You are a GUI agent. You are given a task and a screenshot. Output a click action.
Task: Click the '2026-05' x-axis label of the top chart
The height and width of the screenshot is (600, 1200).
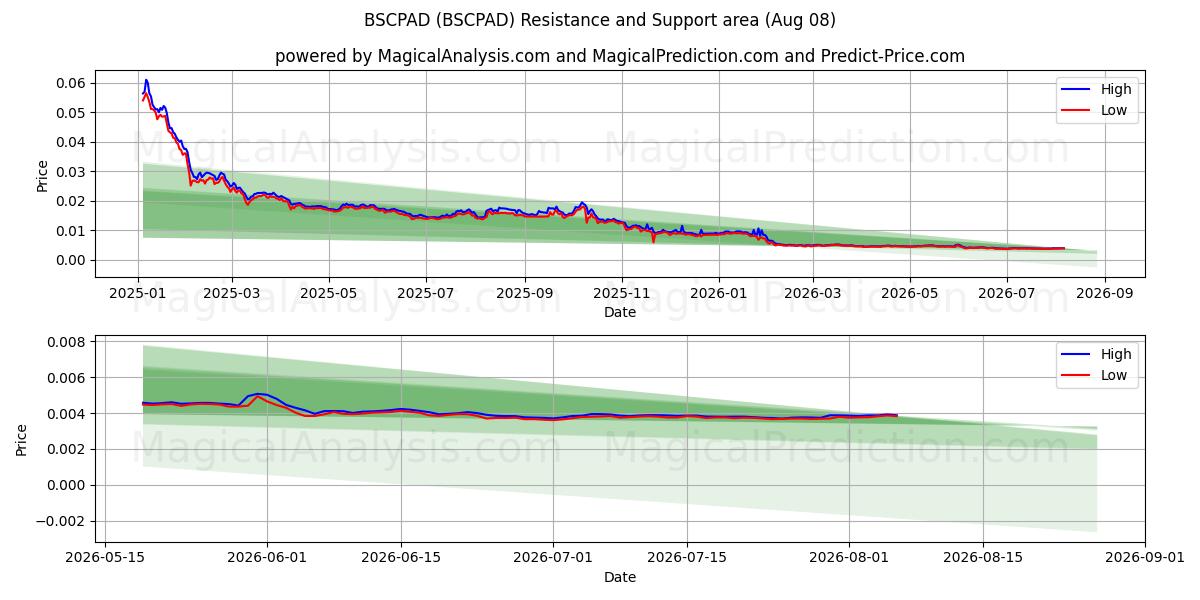[909, 294]
